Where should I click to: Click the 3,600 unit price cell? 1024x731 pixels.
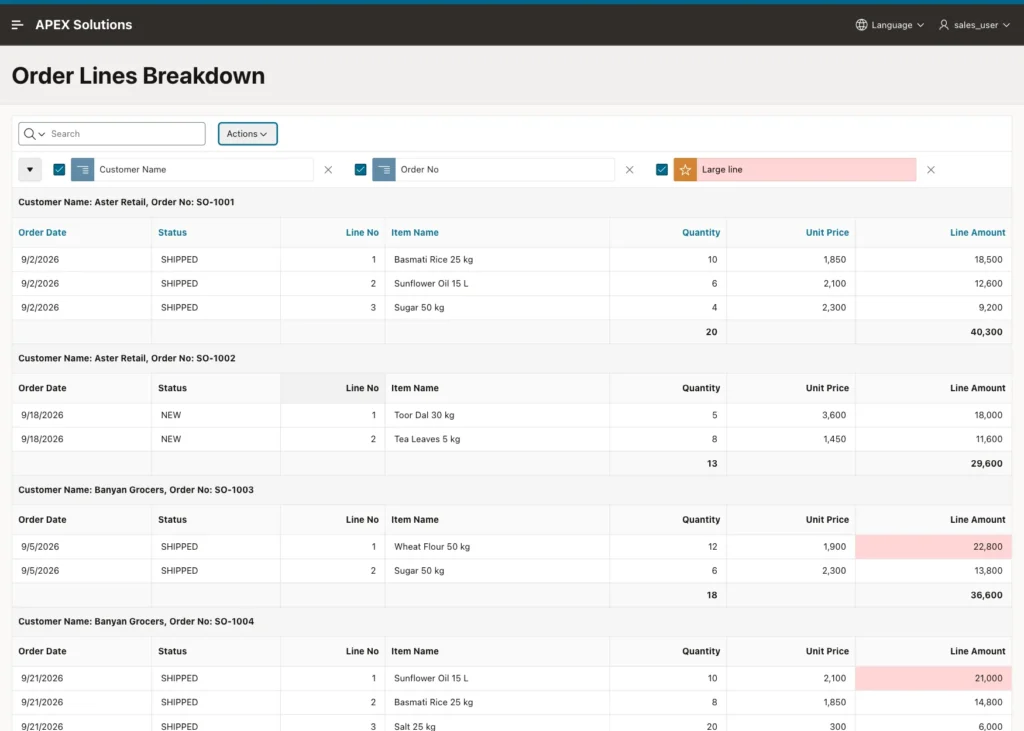tap(834, 415)
